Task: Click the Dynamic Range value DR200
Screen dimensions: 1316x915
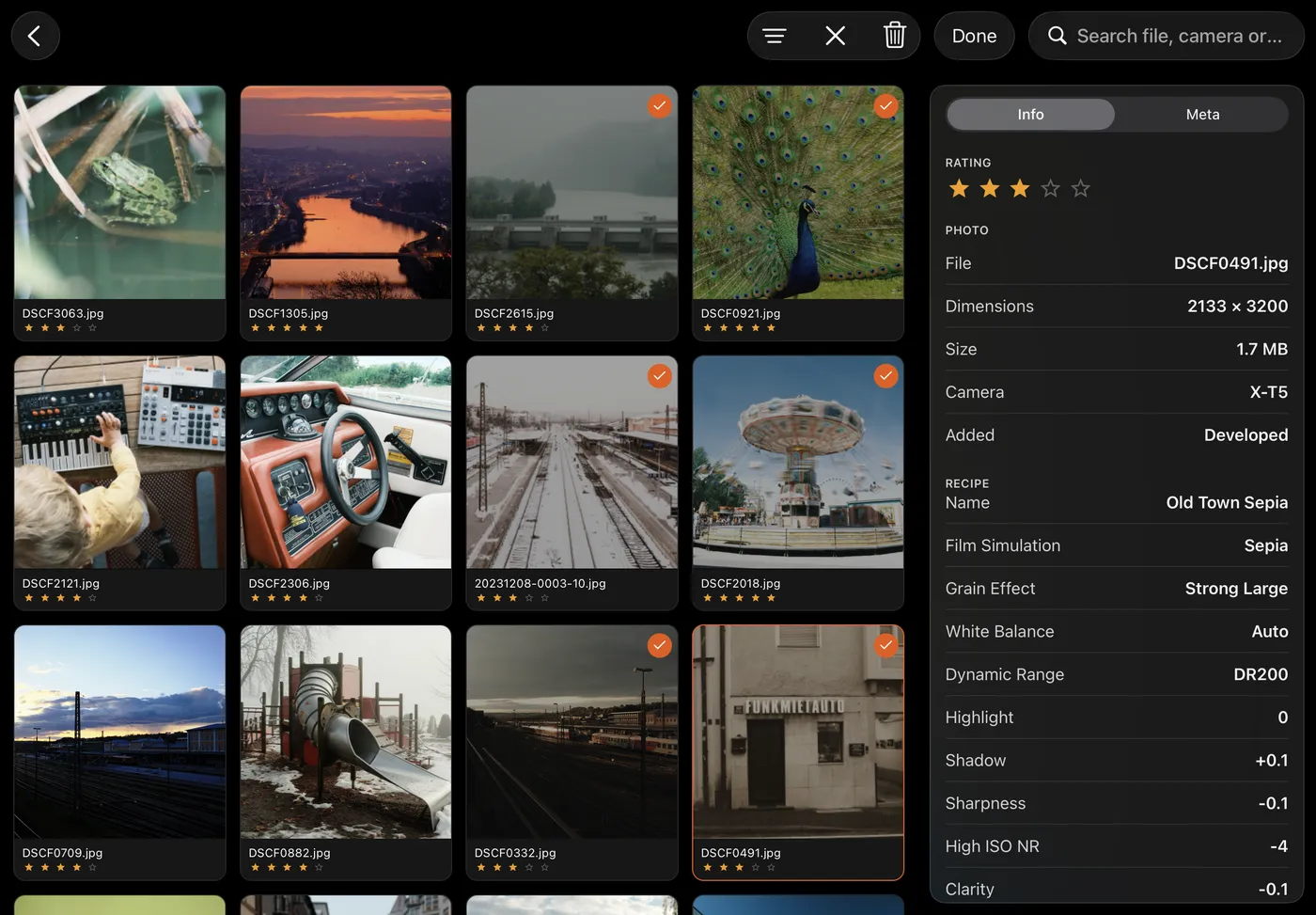Action: (x=1261, y=674)
